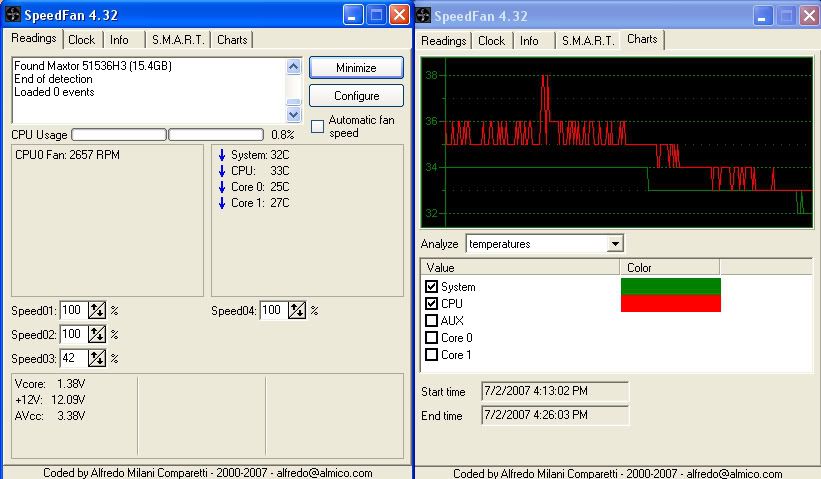Uncheck the System temperature checkbox
The height and width of the screenshot is (479, 821).
click(x=431, y=286)
